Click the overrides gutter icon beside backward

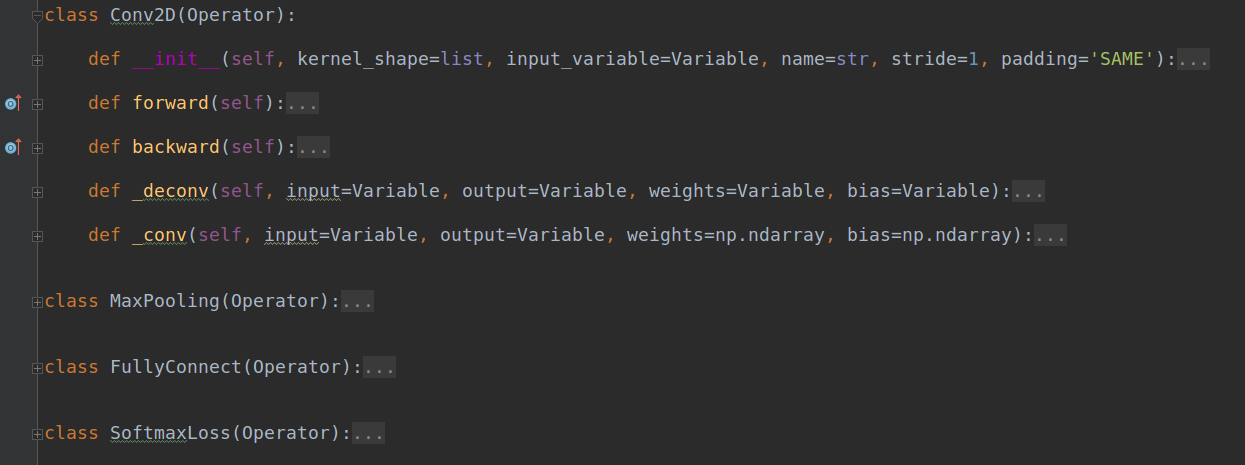[12, 147]
